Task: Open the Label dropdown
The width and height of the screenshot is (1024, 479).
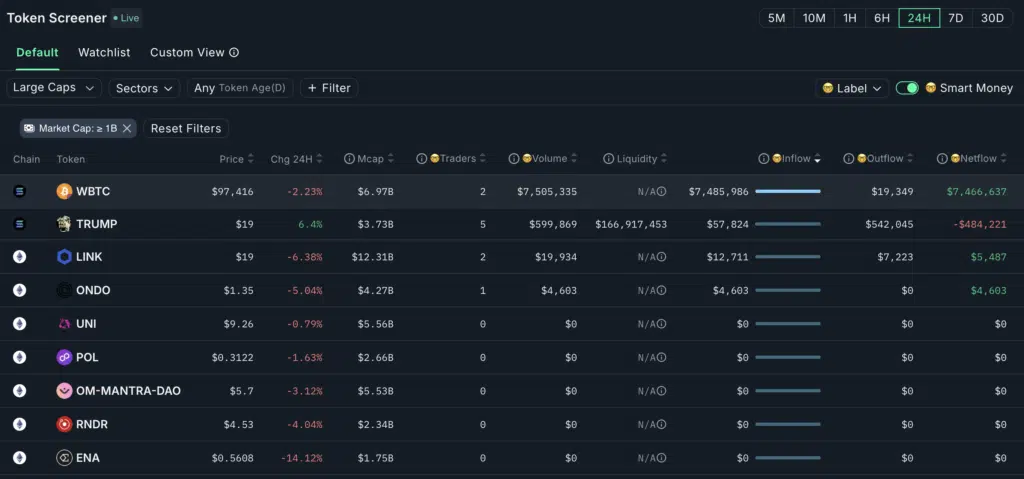Action: [x=852, y=88]
